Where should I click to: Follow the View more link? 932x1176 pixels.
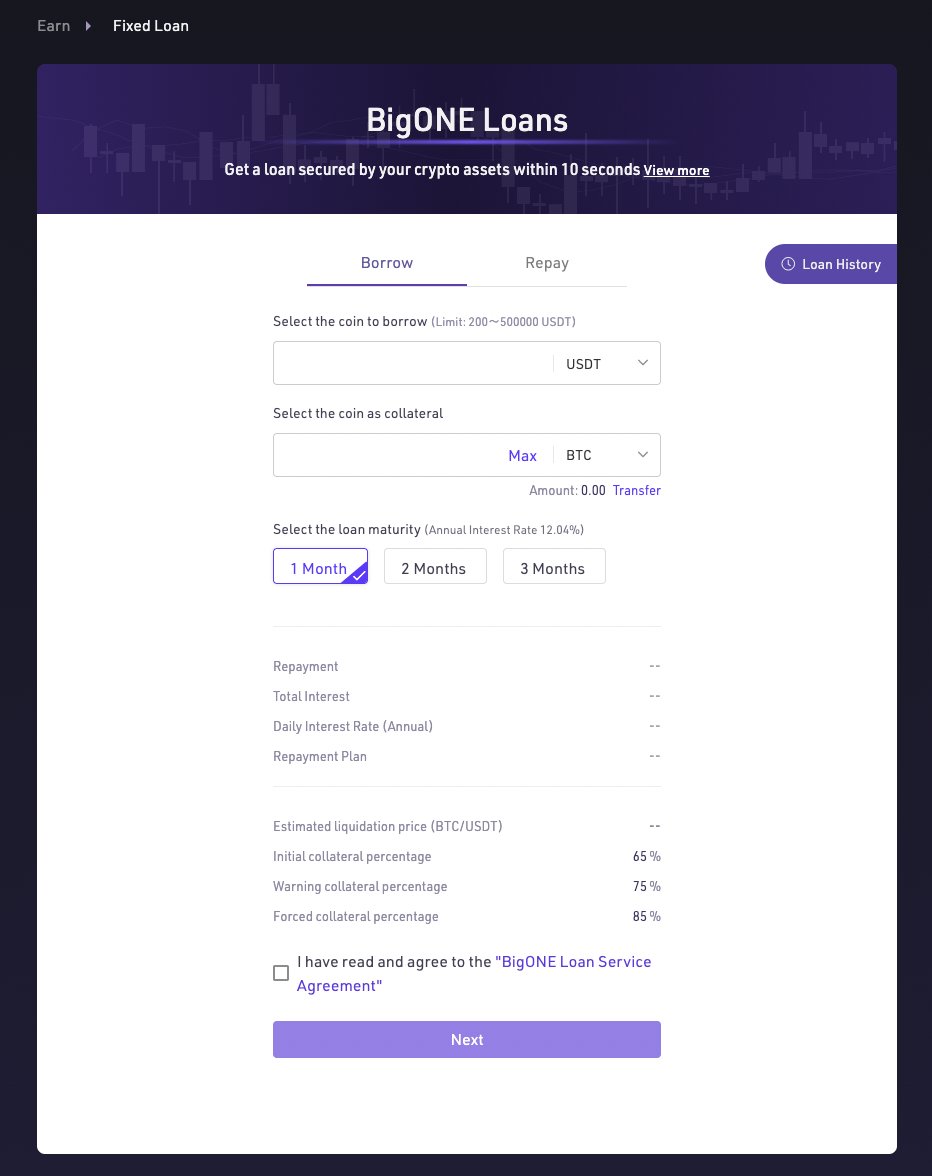[676, 170]
